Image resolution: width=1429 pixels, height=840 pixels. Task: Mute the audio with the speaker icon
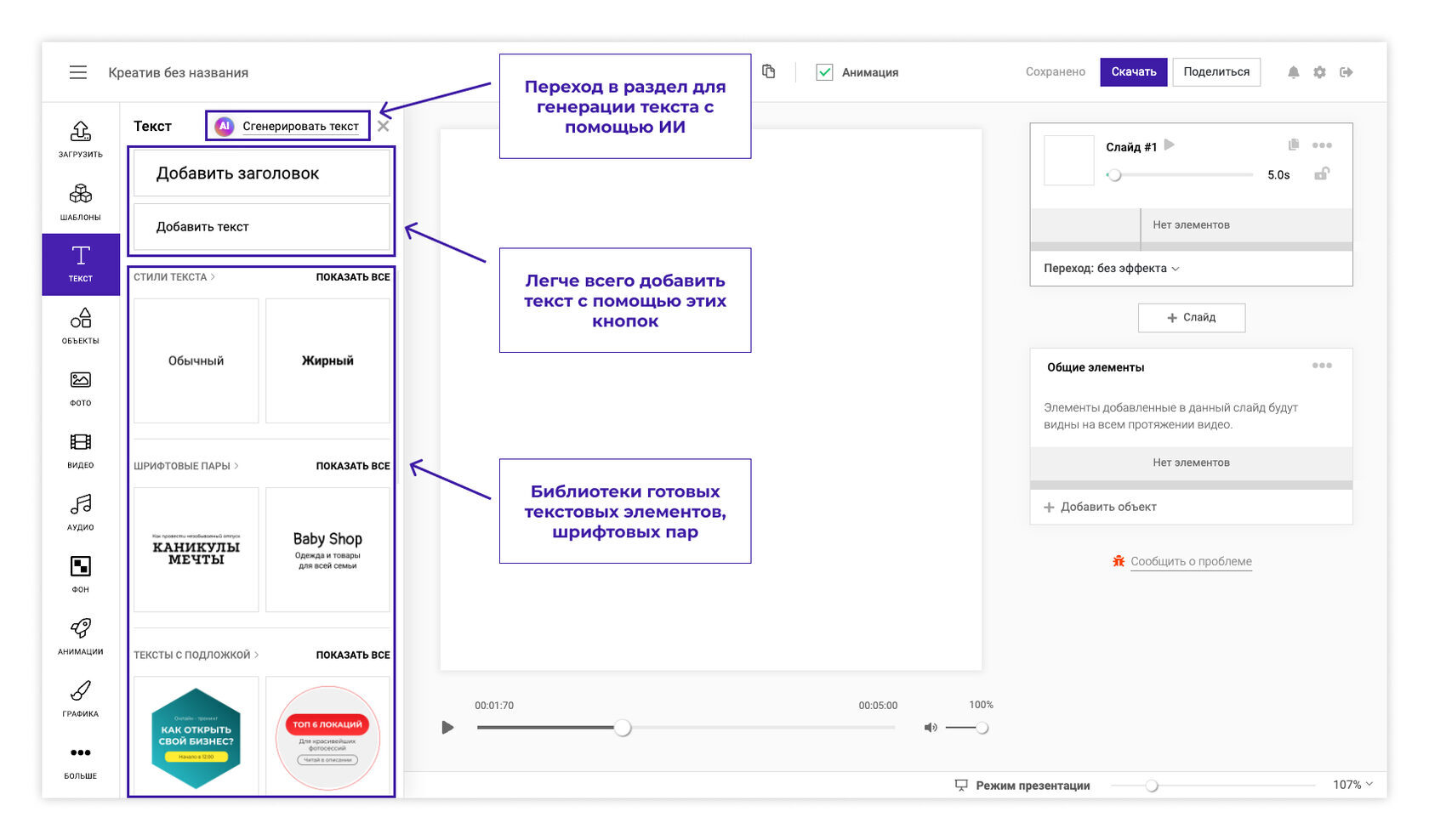tap(931, 728)
